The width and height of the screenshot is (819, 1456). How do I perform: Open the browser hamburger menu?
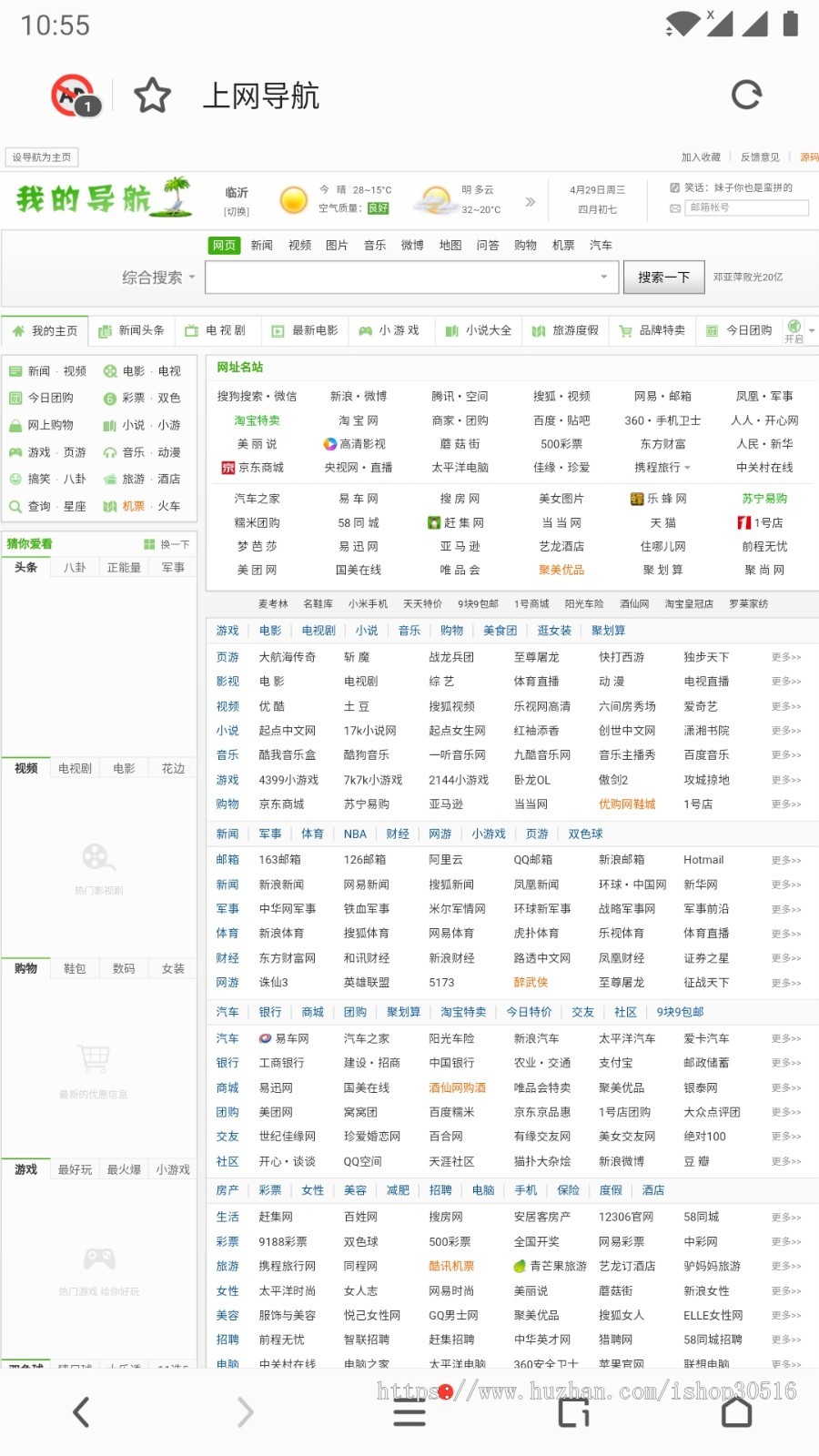(409, 1412)
